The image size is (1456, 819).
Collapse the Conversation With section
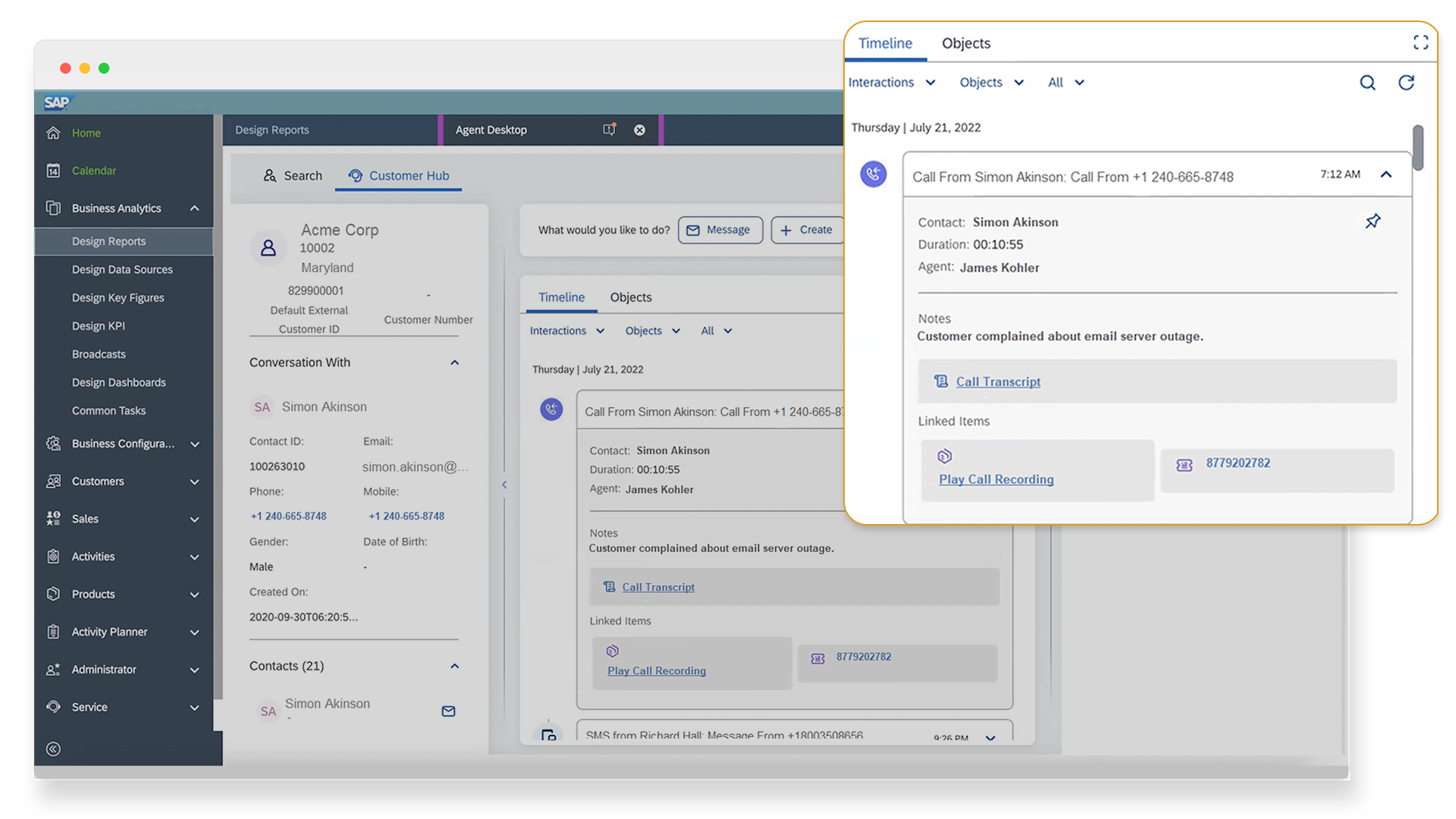click(454, 362)
